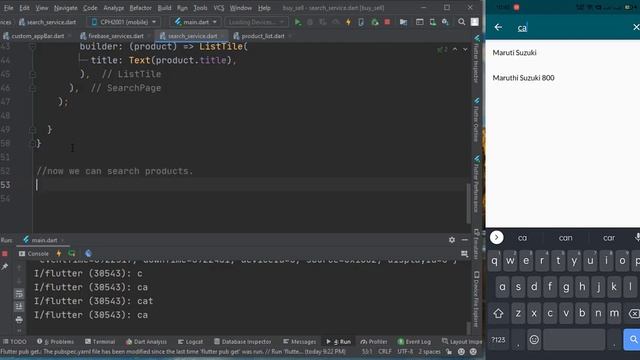640x360 pixels.
Task: Open the Project Structure folder icon
Action: [403, 22]
